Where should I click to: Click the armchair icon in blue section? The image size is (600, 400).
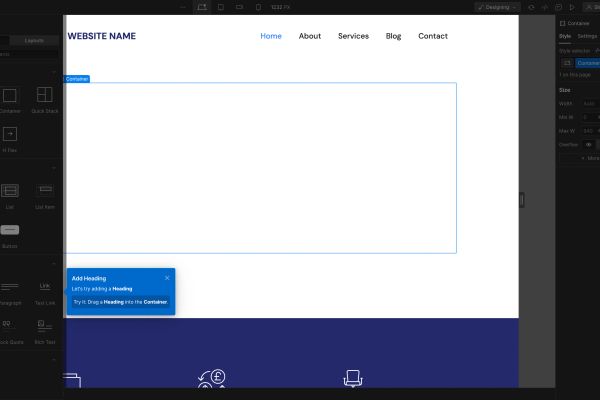point(353,379)
